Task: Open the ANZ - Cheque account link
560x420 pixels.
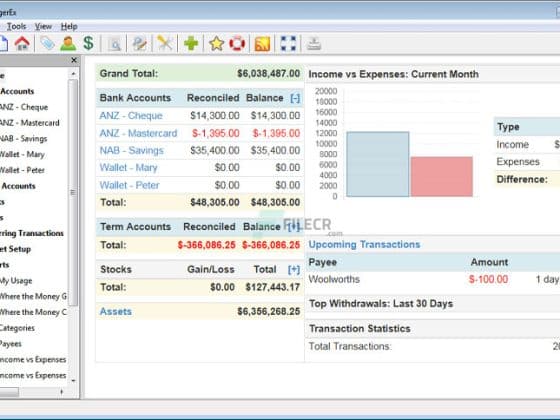Action: [x=131, y=115]
